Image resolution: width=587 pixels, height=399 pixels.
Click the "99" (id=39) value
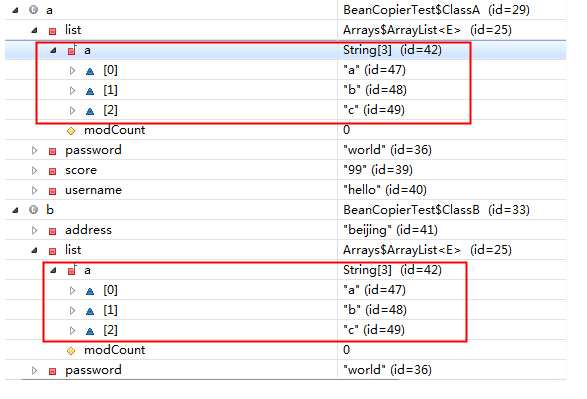click(x=378, y=170)
